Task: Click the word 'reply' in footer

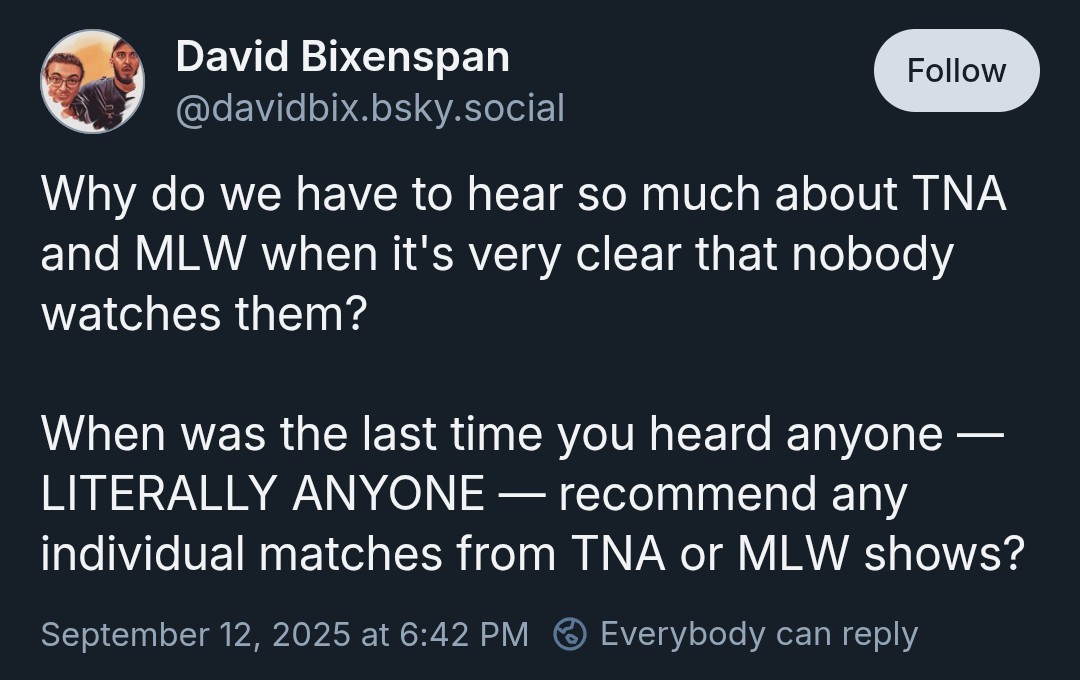Action: (x=879, y=634)
